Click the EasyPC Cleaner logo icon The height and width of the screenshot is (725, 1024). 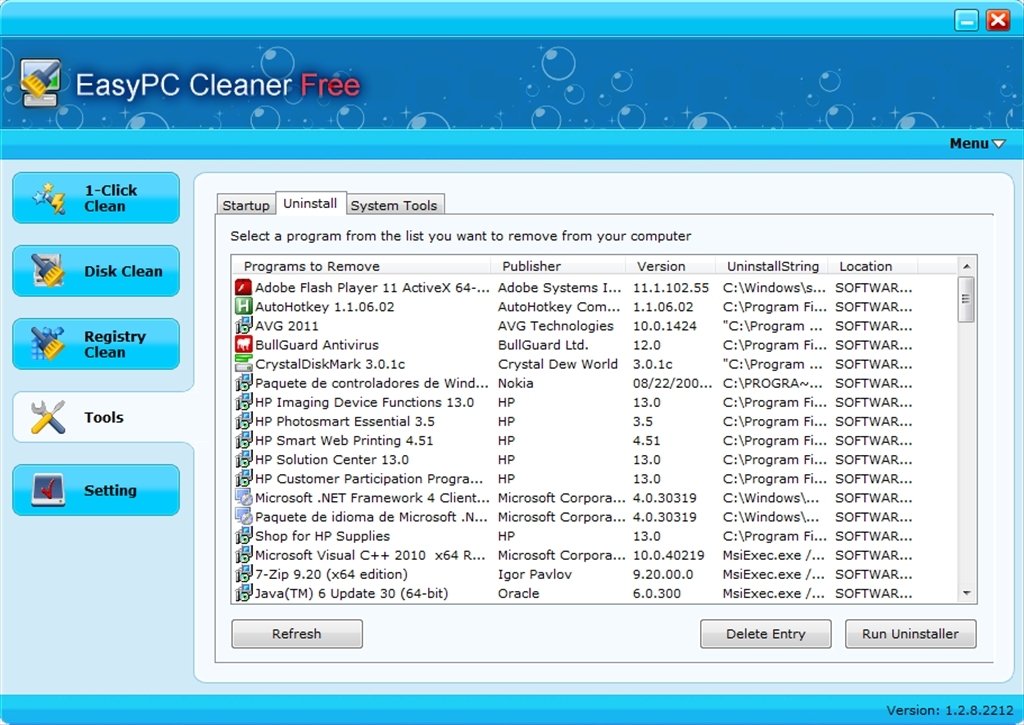point(40,83)
